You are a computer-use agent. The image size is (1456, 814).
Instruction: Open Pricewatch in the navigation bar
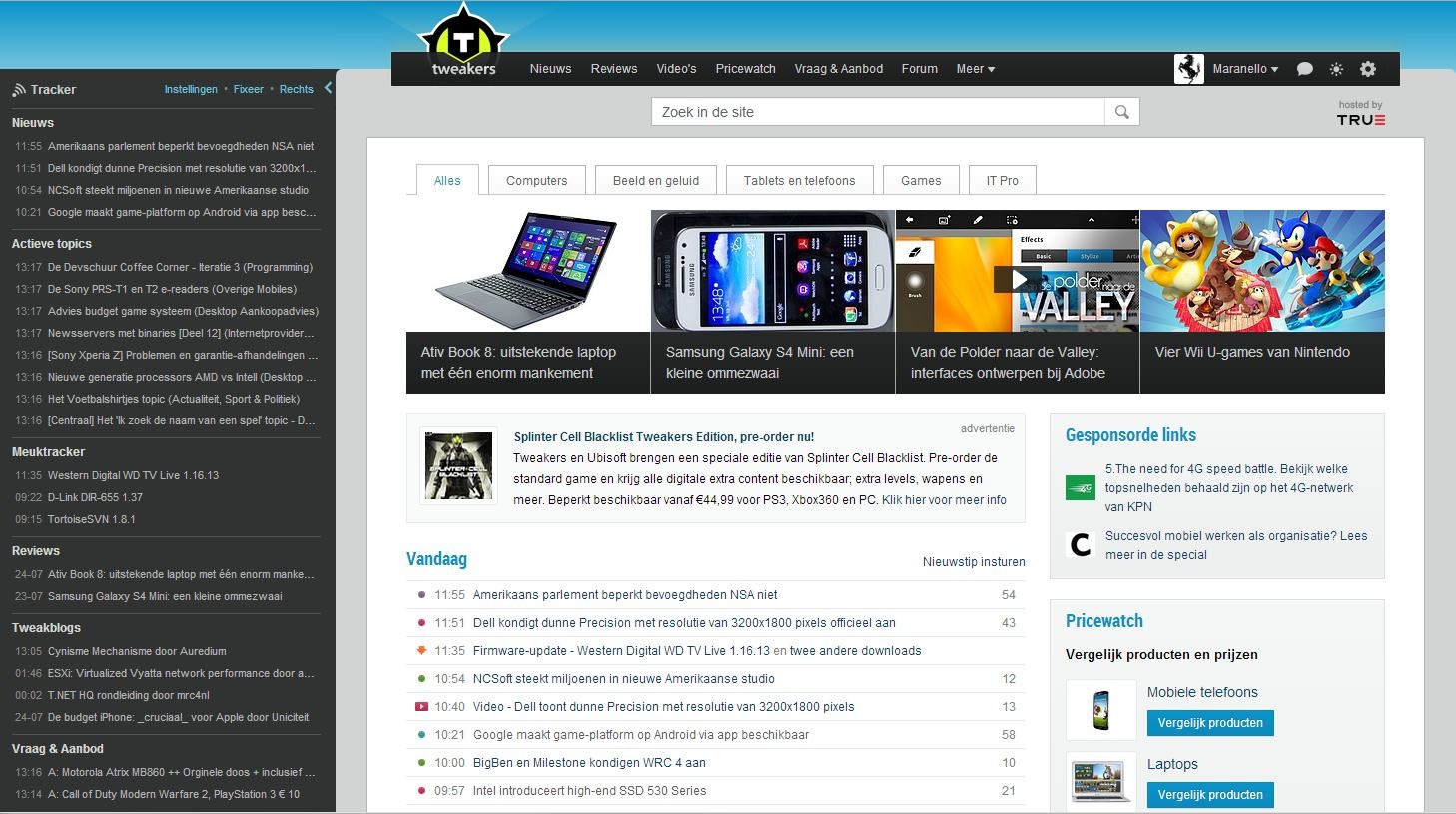click(746, 69)
